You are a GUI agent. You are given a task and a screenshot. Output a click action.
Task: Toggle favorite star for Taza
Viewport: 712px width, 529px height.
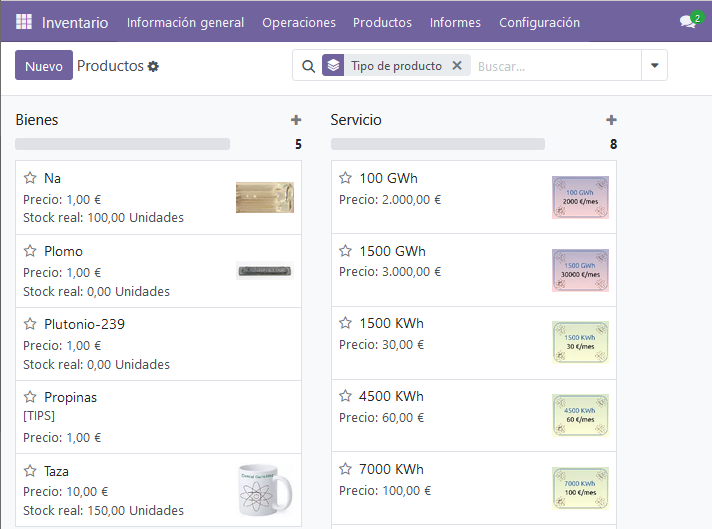coord(30,470)
